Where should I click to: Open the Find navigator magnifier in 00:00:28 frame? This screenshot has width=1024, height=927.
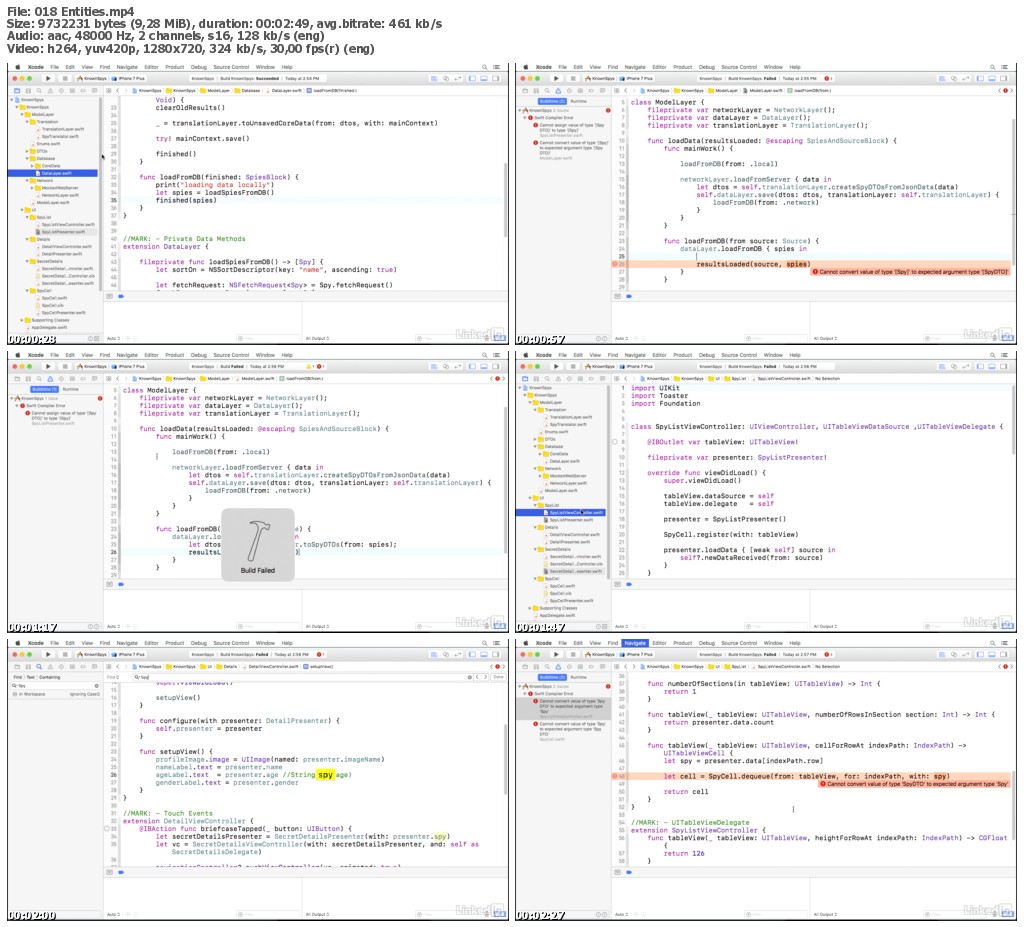pyautogui.click(x=39, y=90)
